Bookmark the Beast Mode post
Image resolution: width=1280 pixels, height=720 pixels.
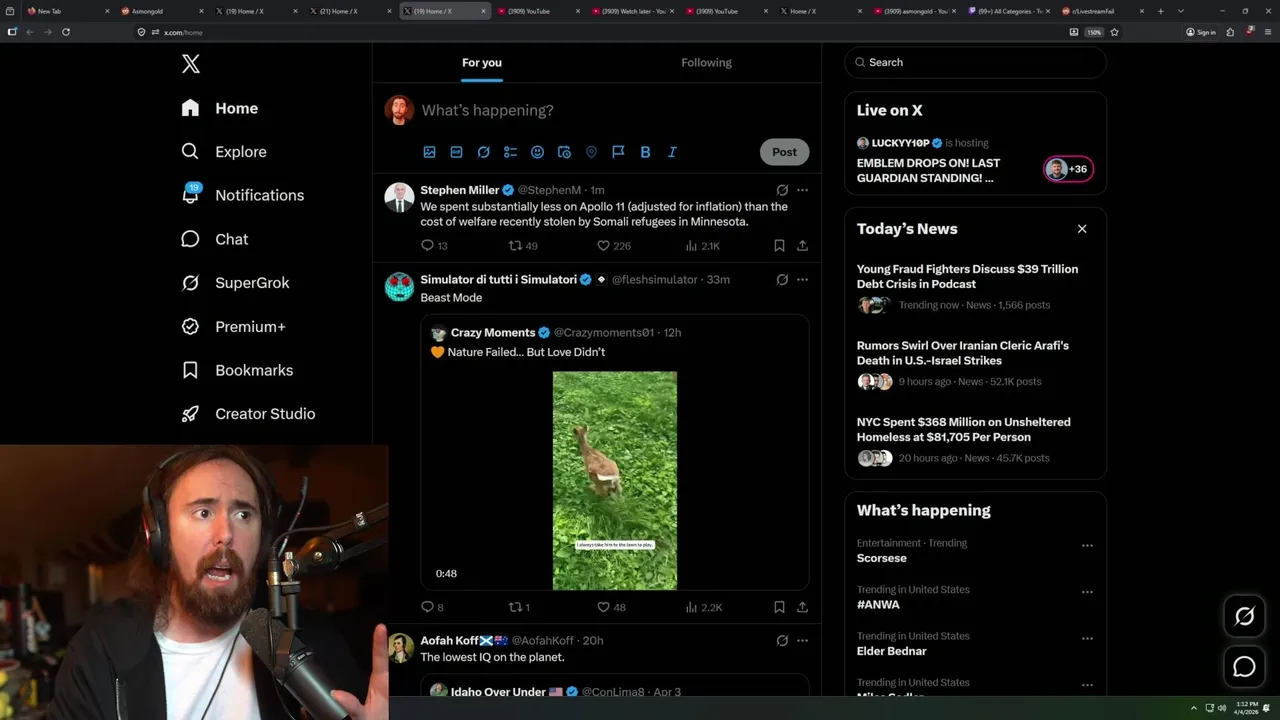(x=779, y=607)
